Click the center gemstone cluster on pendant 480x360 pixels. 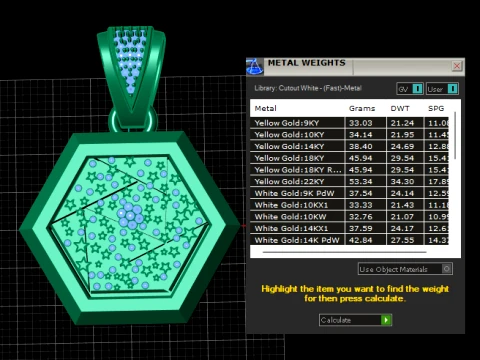coord(130,216)
